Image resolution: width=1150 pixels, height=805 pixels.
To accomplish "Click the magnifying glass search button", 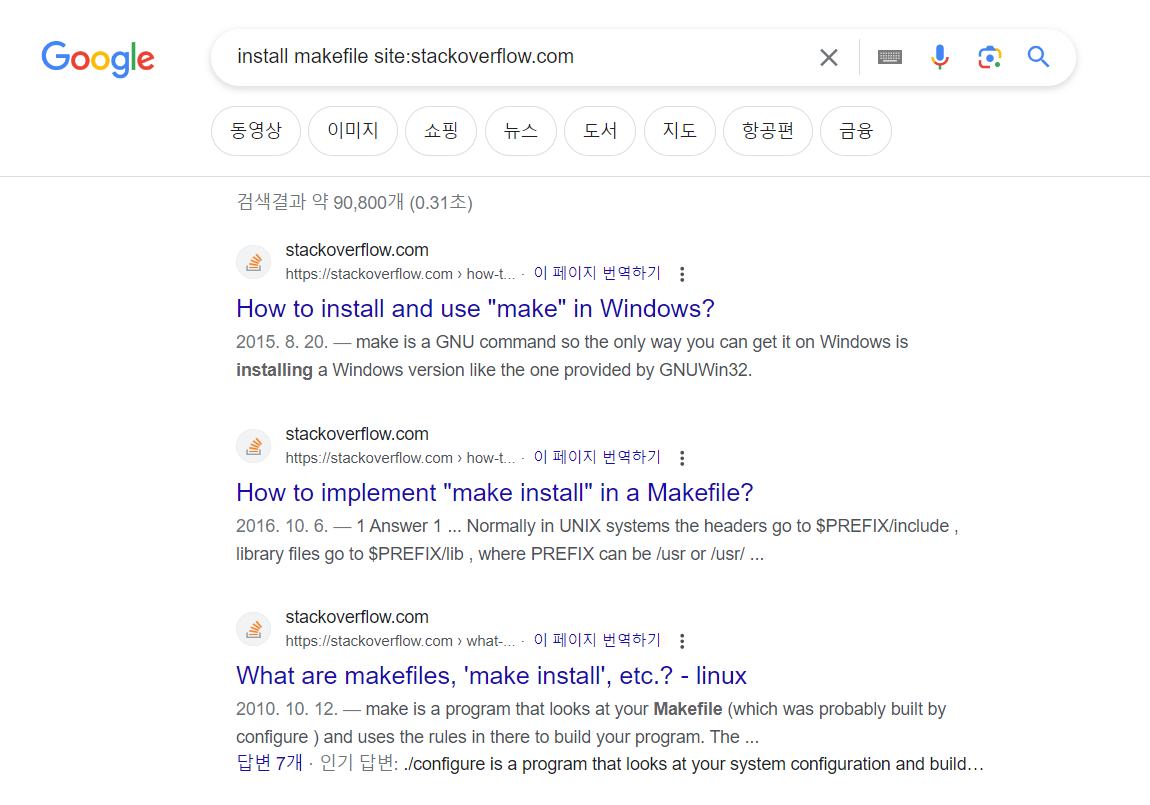I will click(x=1039, y=56).
